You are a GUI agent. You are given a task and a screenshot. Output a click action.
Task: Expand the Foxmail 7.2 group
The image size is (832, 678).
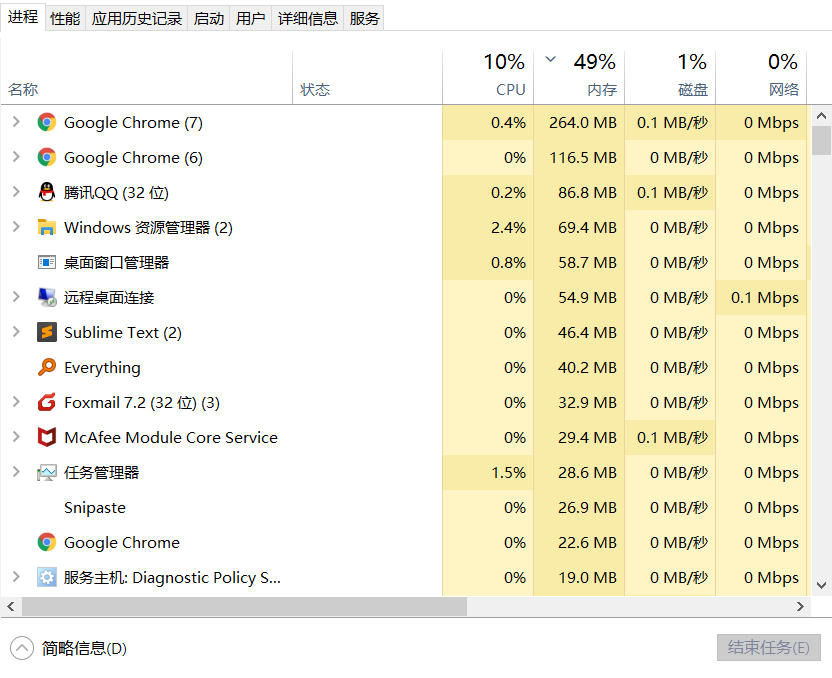(x=16, y=402)
